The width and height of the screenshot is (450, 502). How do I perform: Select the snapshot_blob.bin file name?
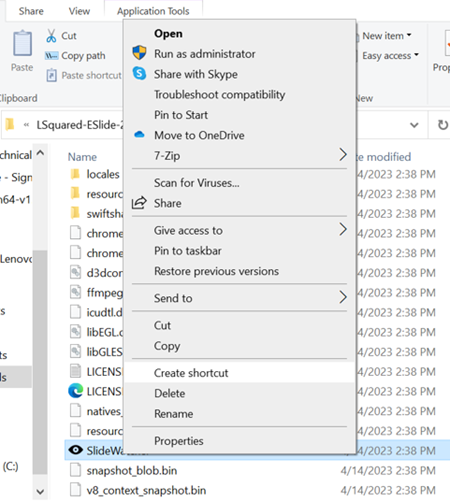point(132,470)
